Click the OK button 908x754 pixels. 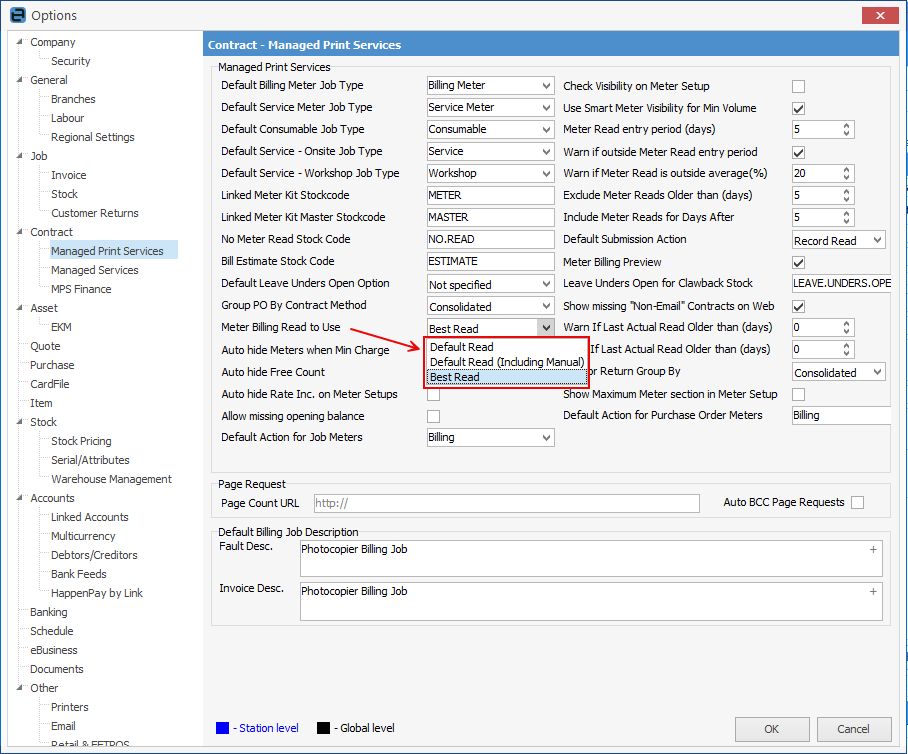click(772, 729)
